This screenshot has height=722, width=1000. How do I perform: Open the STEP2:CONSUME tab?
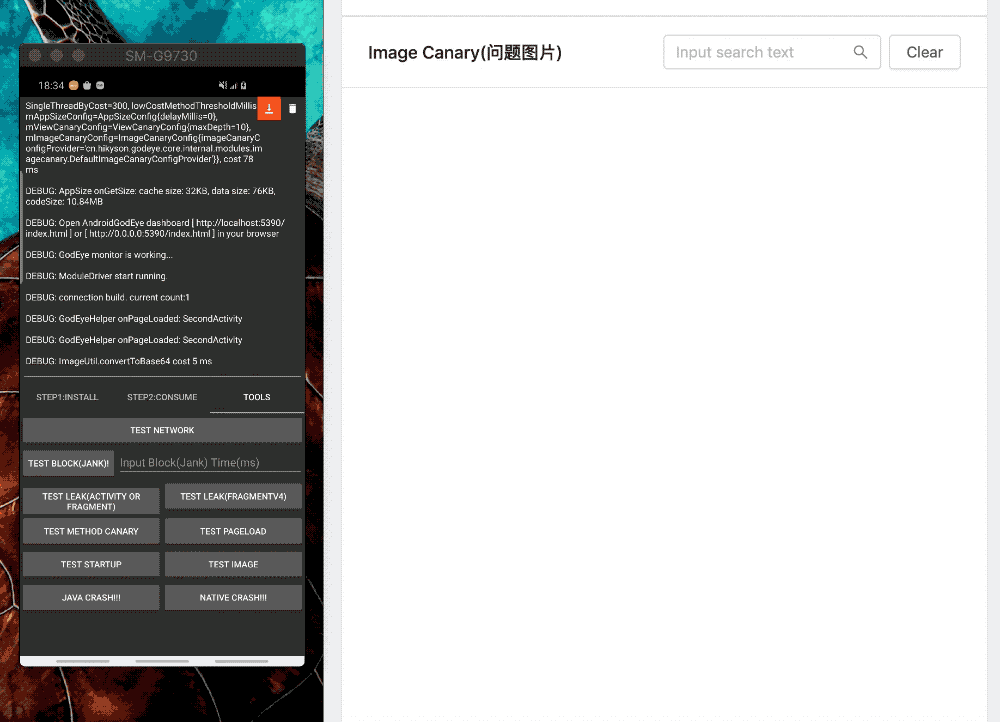[162, 397]
